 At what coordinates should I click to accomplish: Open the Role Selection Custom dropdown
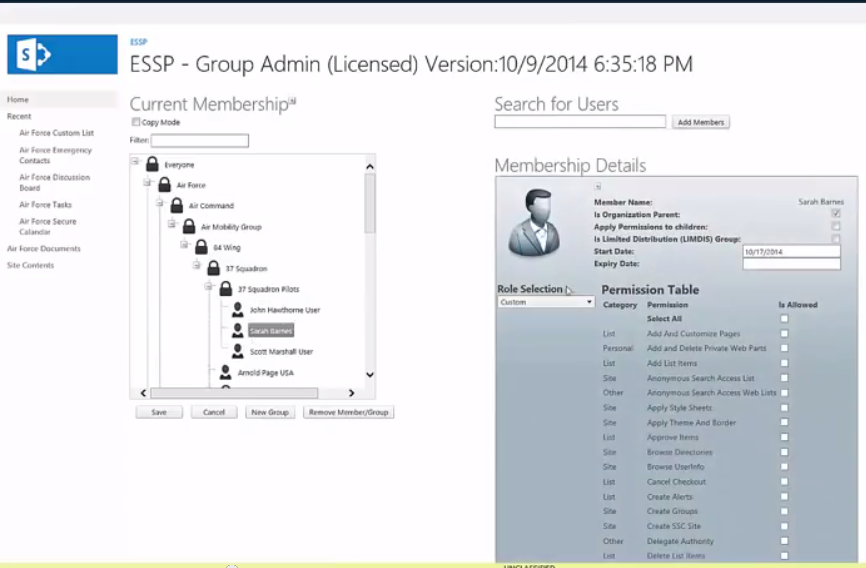tap(546, 302)
